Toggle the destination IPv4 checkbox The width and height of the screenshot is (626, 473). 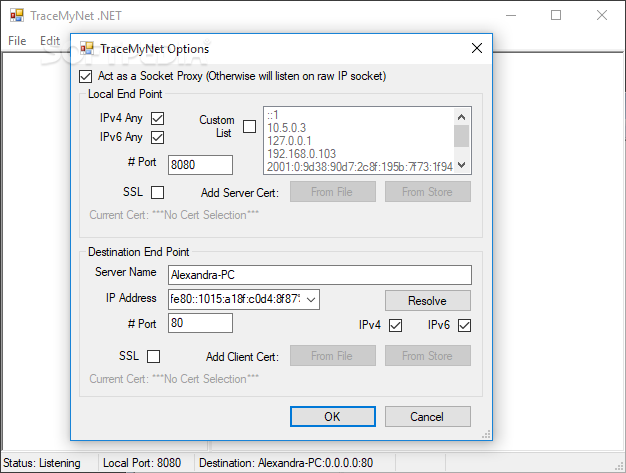coord(395,325)
